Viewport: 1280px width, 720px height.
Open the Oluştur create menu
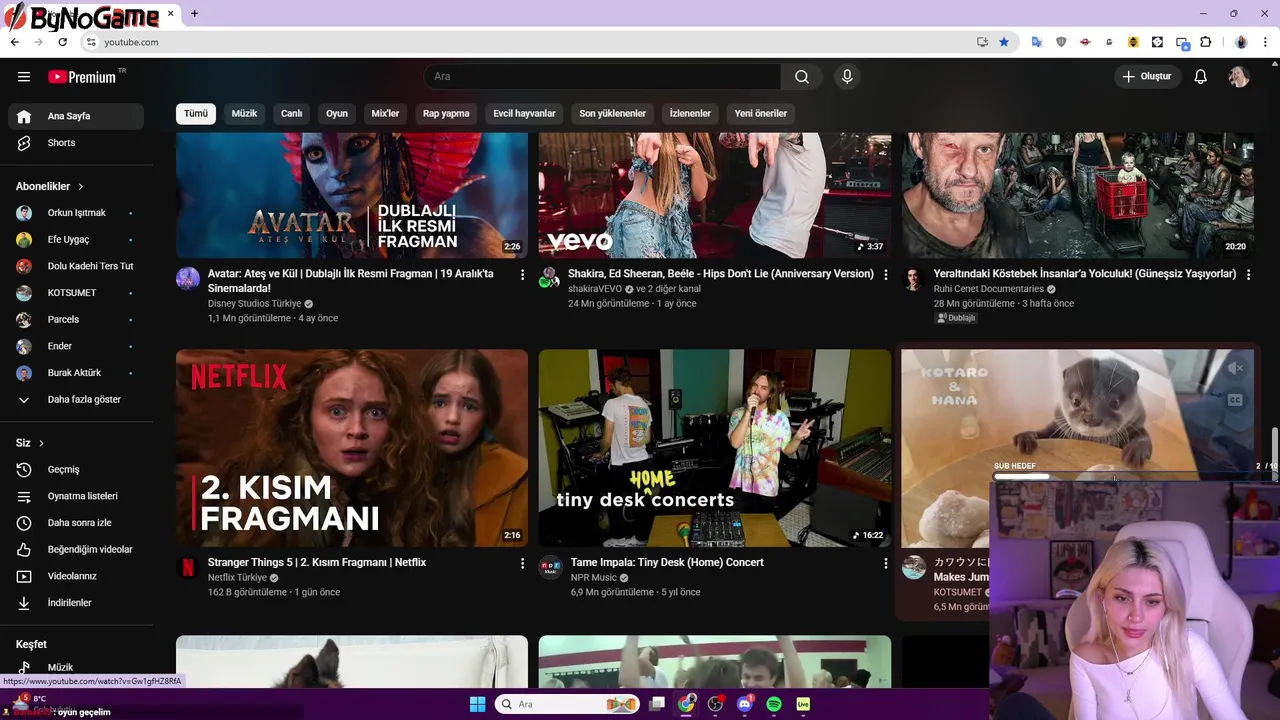coord(1148,77)
